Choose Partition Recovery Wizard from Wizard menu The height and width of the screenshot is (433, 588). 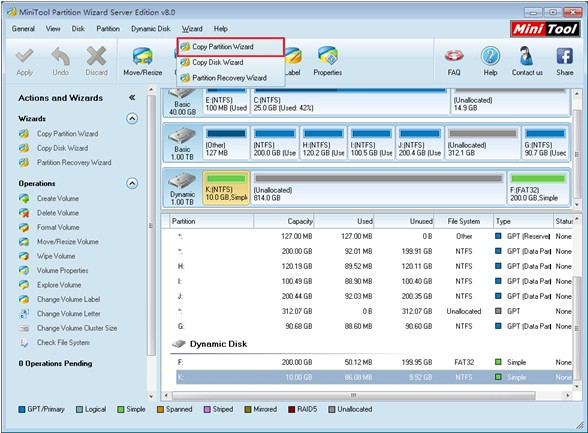231,78
